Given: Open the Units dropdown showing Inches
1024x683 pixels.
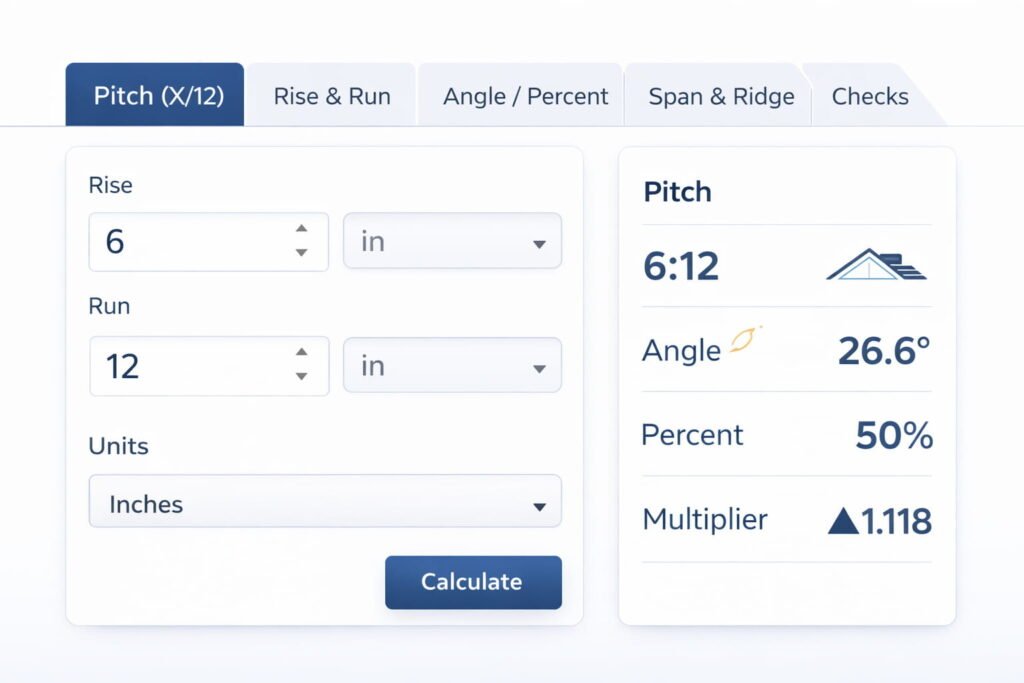Looking at the screenshot, I should pos(324,503).
